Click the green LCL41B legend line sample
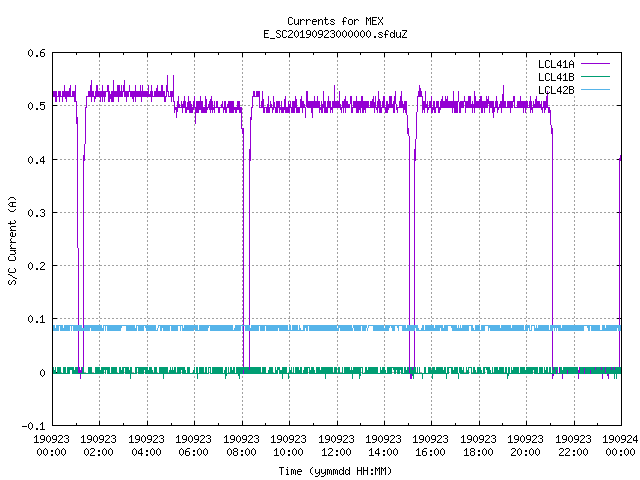The width and height of the screenshot is (640, 480). point(595,77)
